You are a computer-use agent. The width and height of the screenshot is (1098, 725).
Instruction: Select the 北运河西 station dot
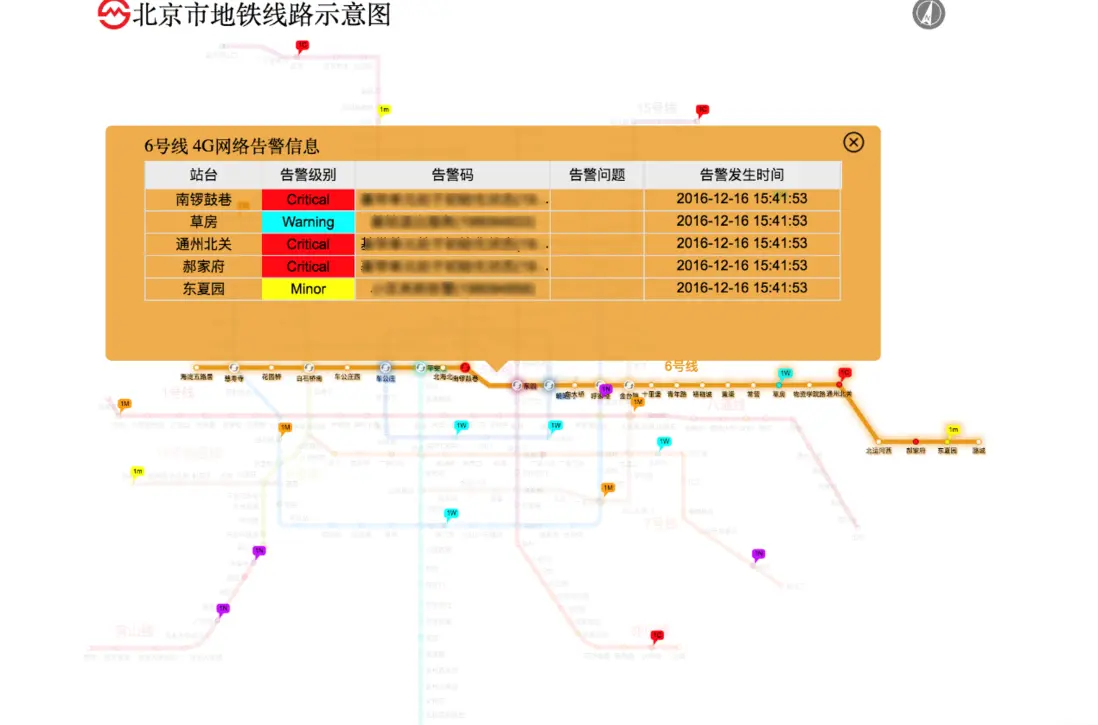[878, 442]
